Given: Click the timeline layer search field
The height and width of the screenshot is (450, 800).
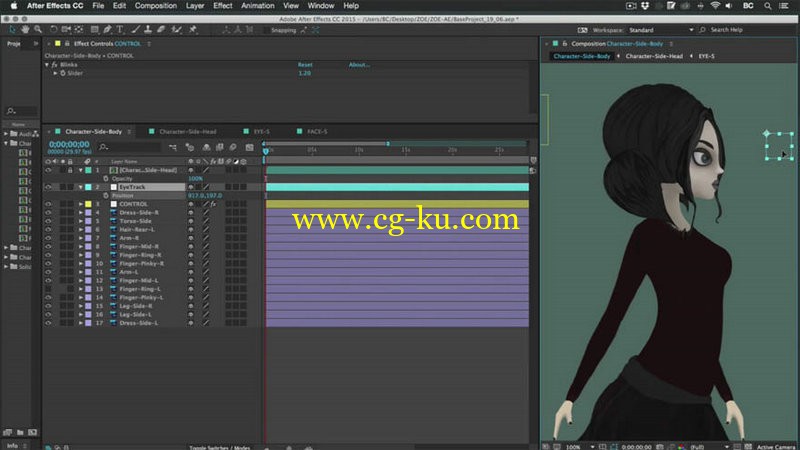Looking at the screenshot, I should pyautogui.click(x=130, y=147).
